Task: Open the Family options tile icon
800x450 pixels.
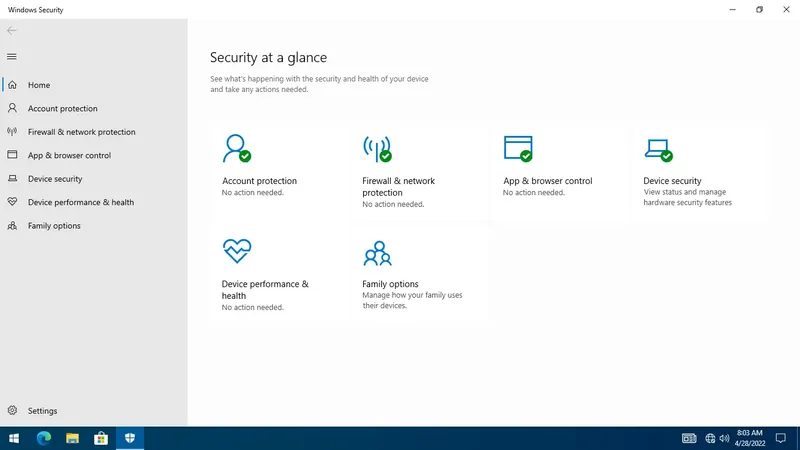Action: tap(378, 254)
